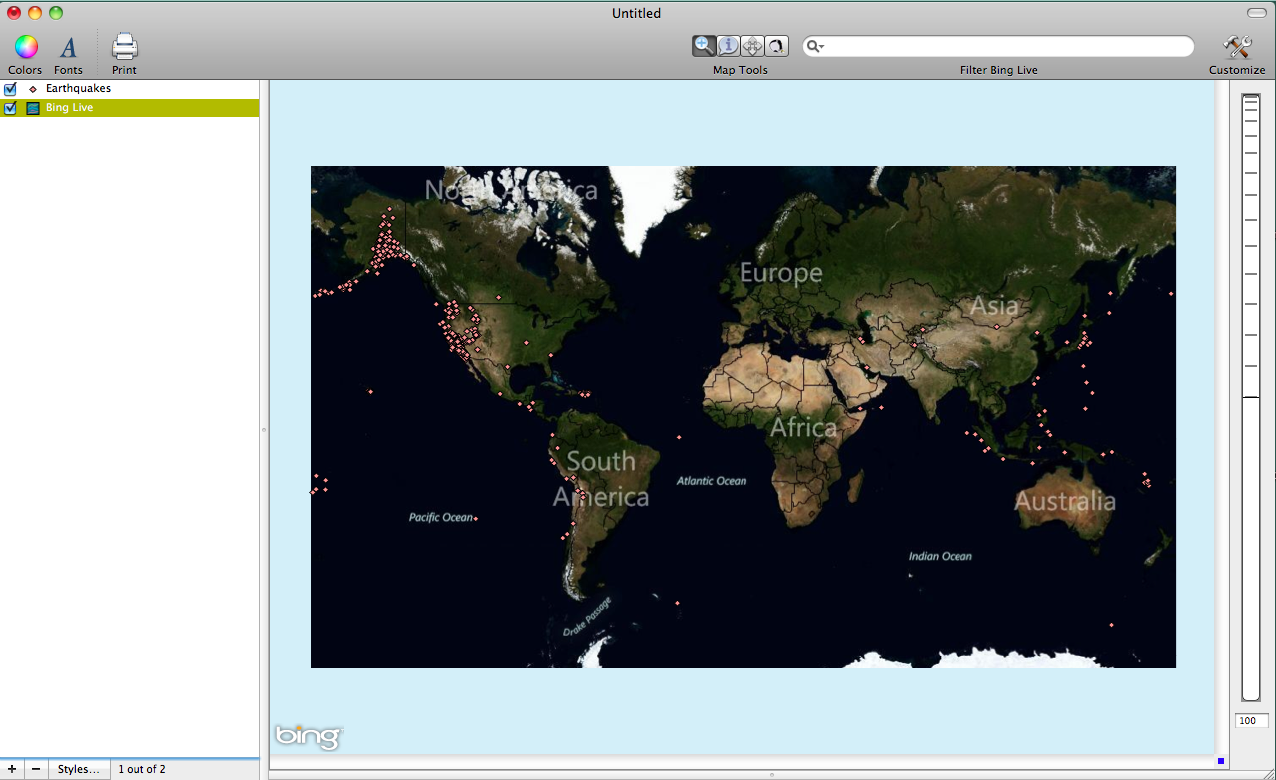Screen dimensions: 1276x780
Task: Select the Pan arrows map tool
Action: click(x=752, y=46)
